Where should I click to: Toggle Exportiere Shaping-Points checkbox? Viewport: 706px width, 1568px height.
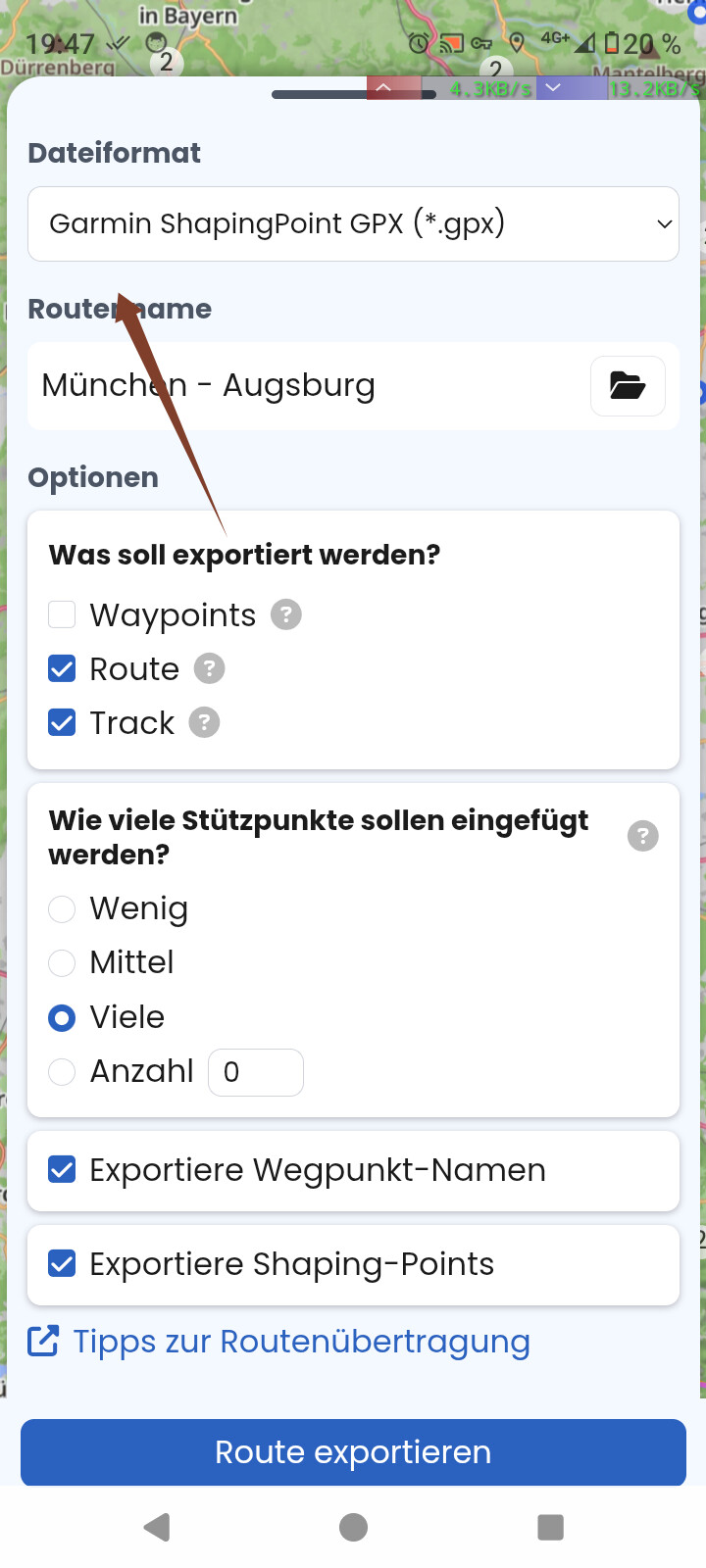(x=62, y=1264)
